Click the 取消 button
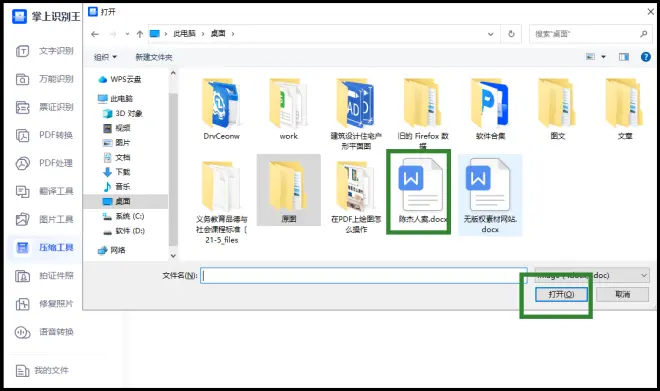This screenshot has width=660, height=391. (x=623, y=294)
